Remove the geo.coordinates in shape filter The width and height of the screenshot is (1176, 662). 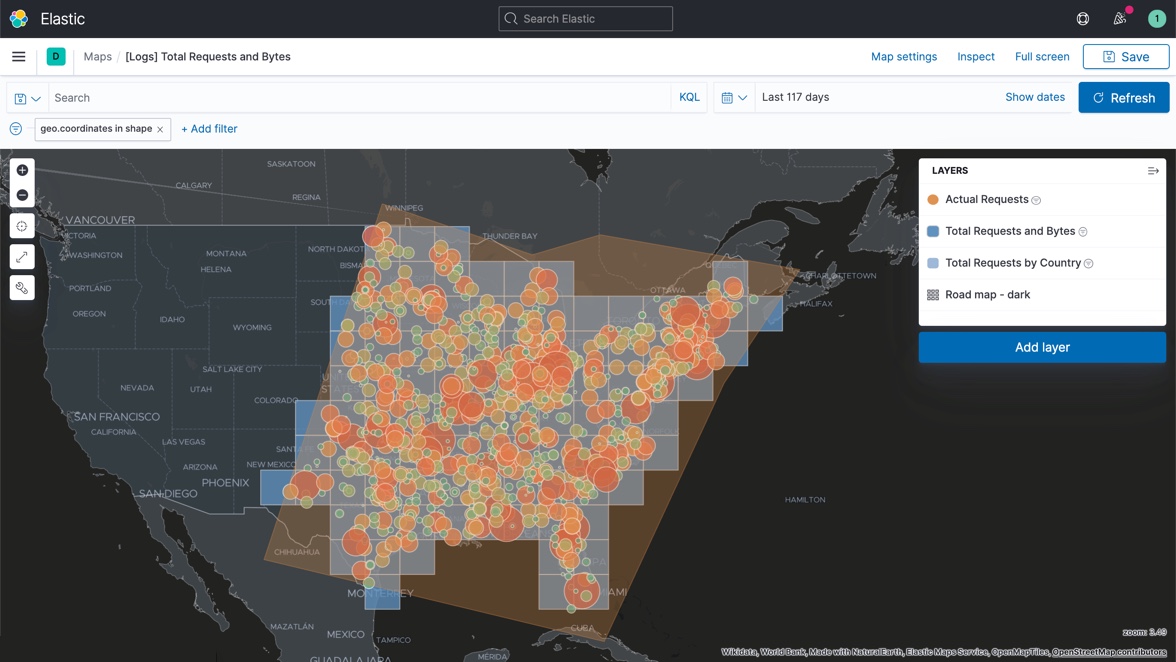[x=160, y=128]
